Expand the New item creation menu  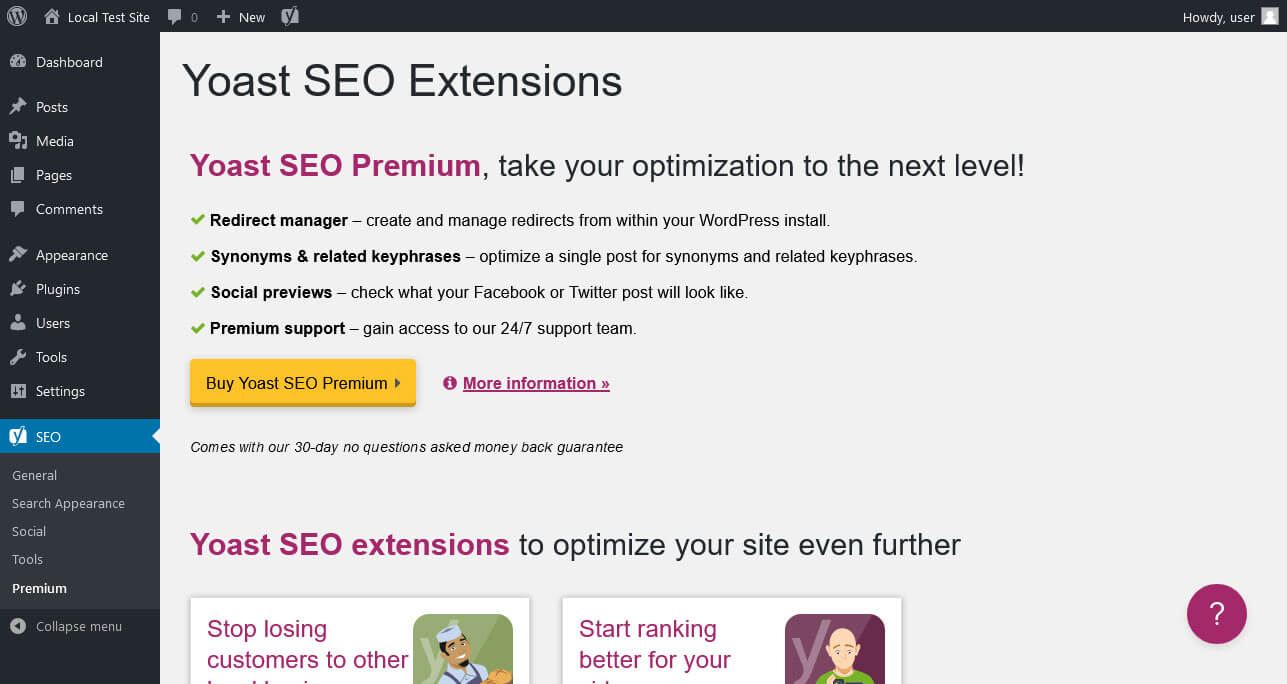coord(240,16)
